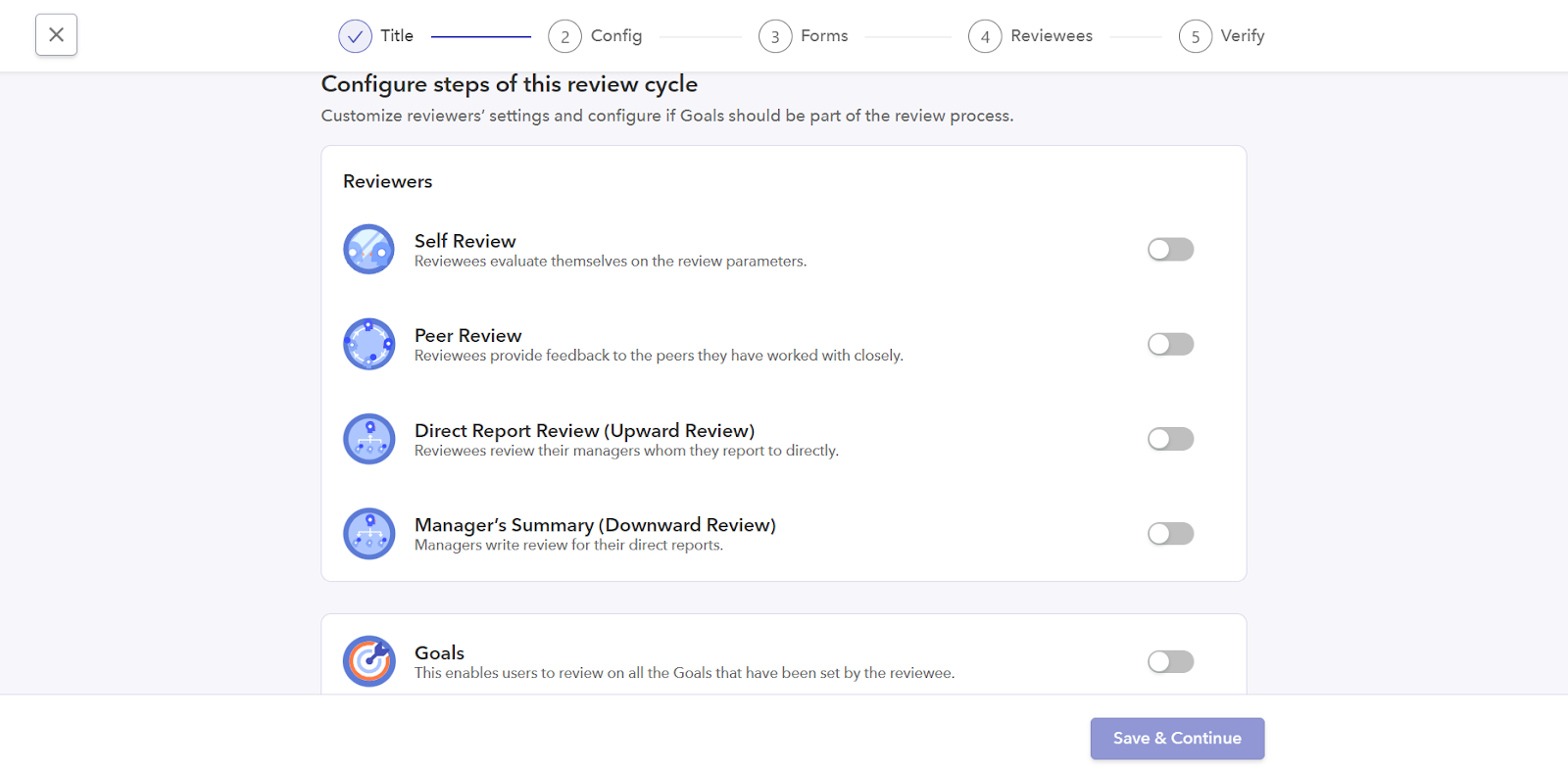Click the Self Review heading
This screenshot has width=1568, height=769.
click(x=465, y=241)
